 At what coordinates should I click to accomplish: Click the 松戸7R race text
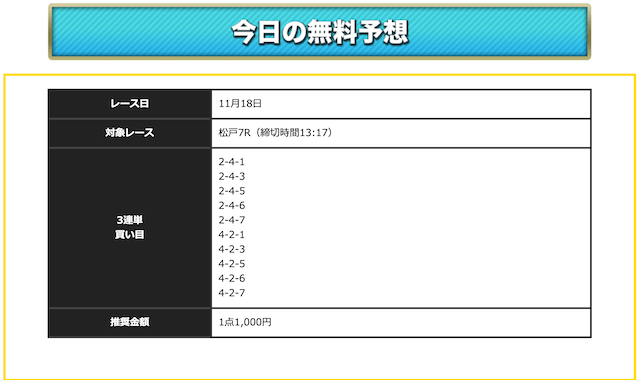pyautogui.click(x=234, y=133)
